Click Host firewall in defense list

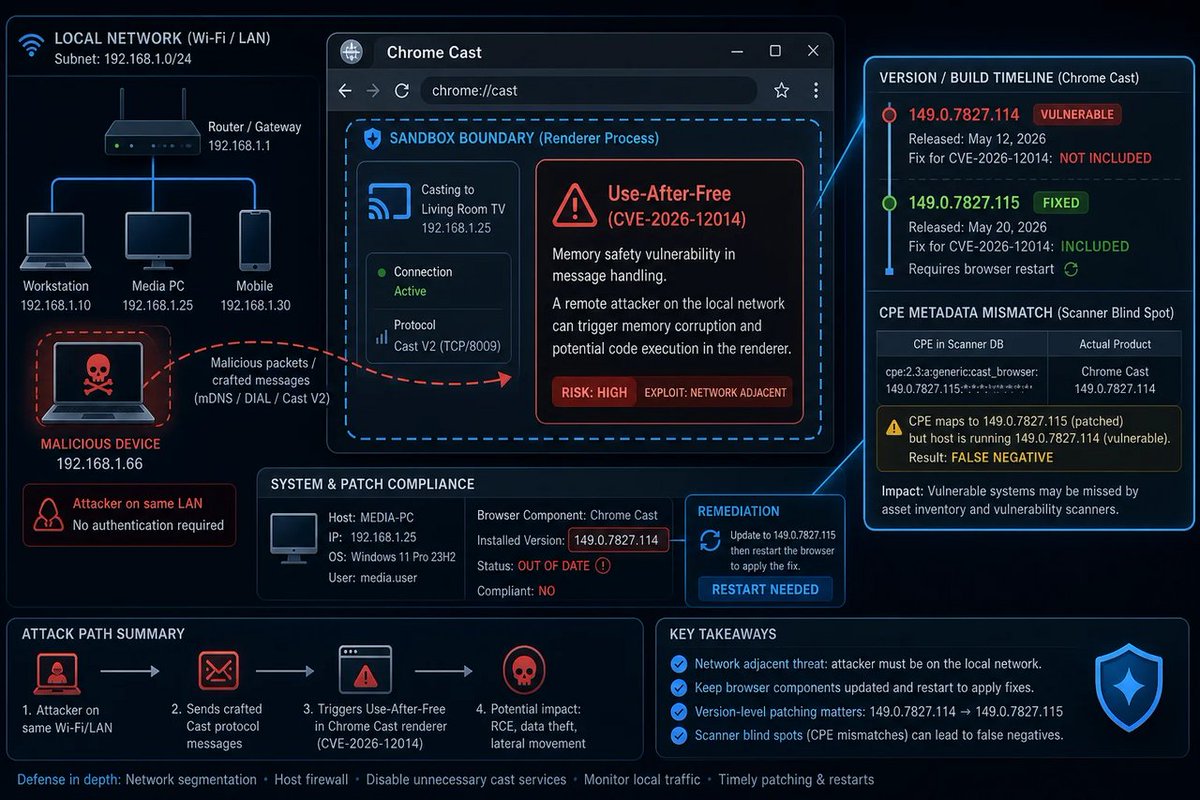311,779
